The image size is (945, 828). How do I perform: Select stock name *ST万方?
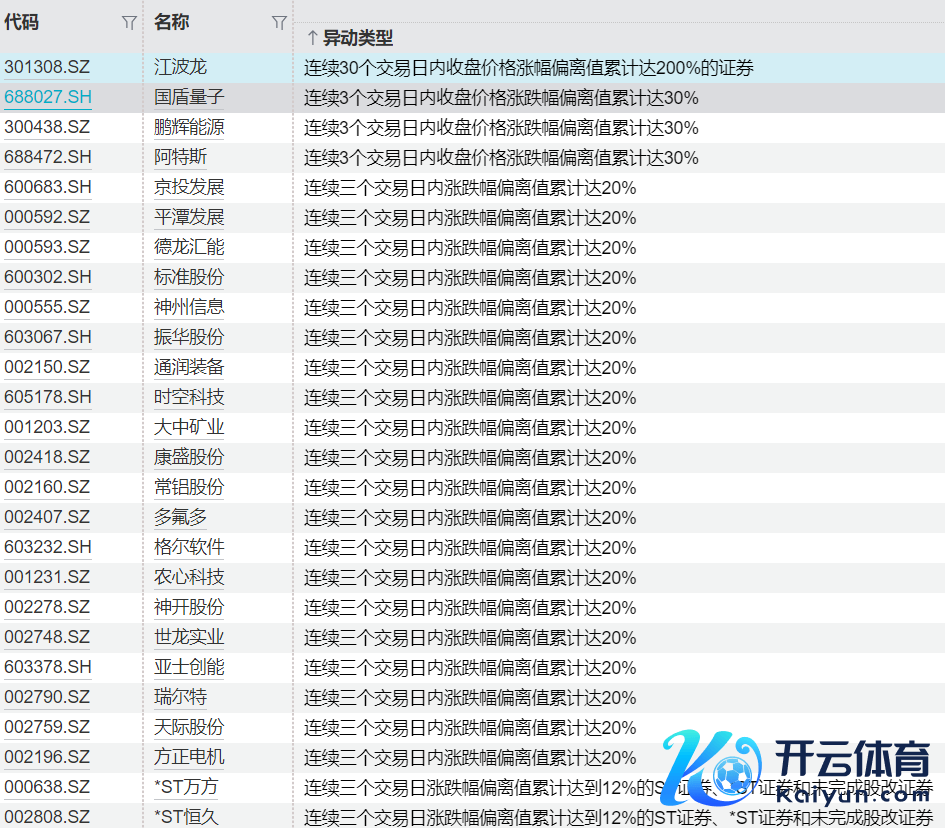(185, 787)
